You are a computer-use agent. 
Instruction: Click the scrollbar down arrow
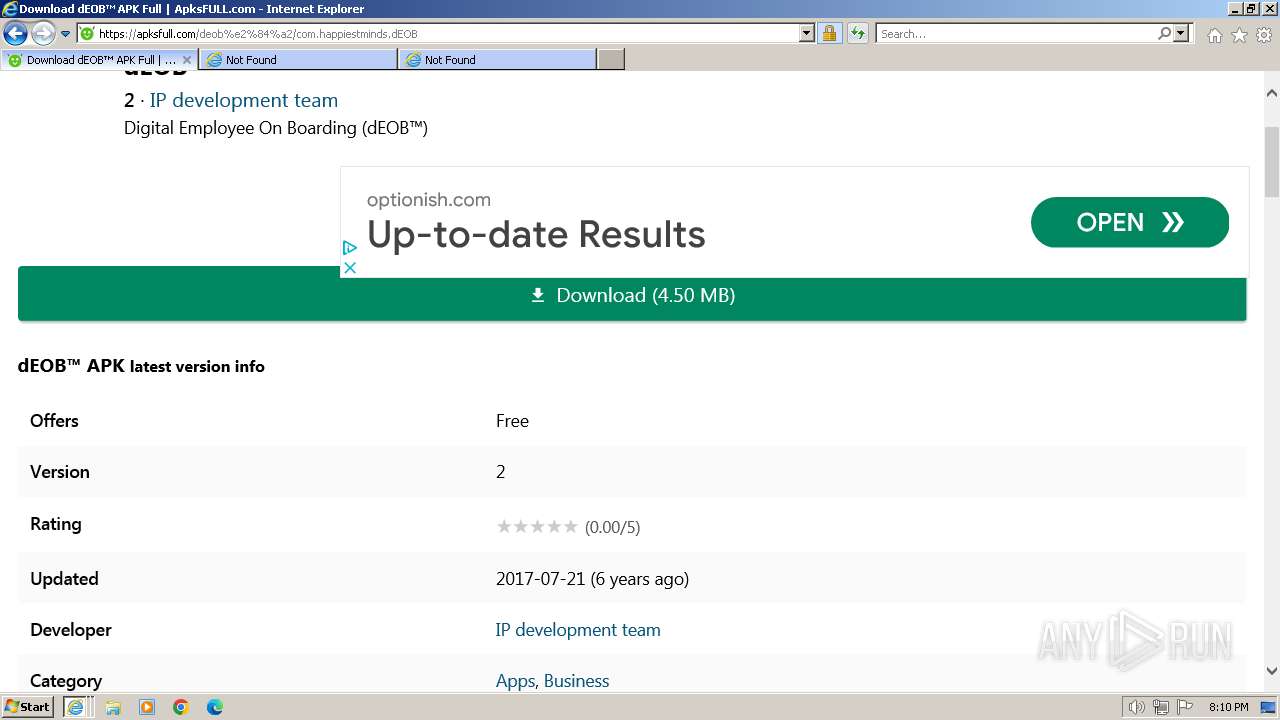point(1271,671)
